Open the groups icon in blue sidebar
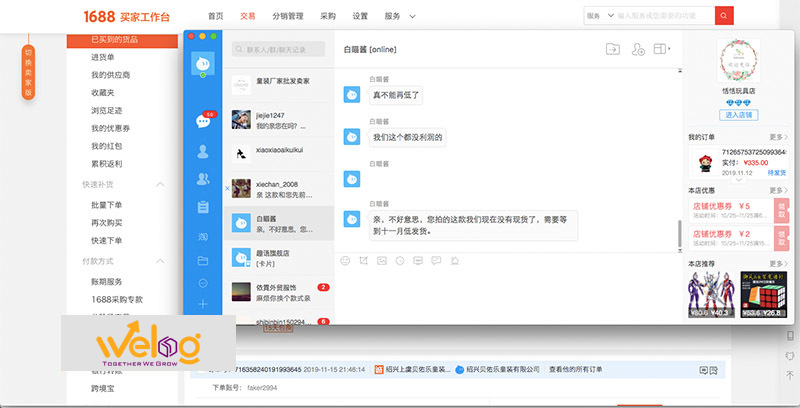This screenshot has width=800, height=408. click(203, 178)
